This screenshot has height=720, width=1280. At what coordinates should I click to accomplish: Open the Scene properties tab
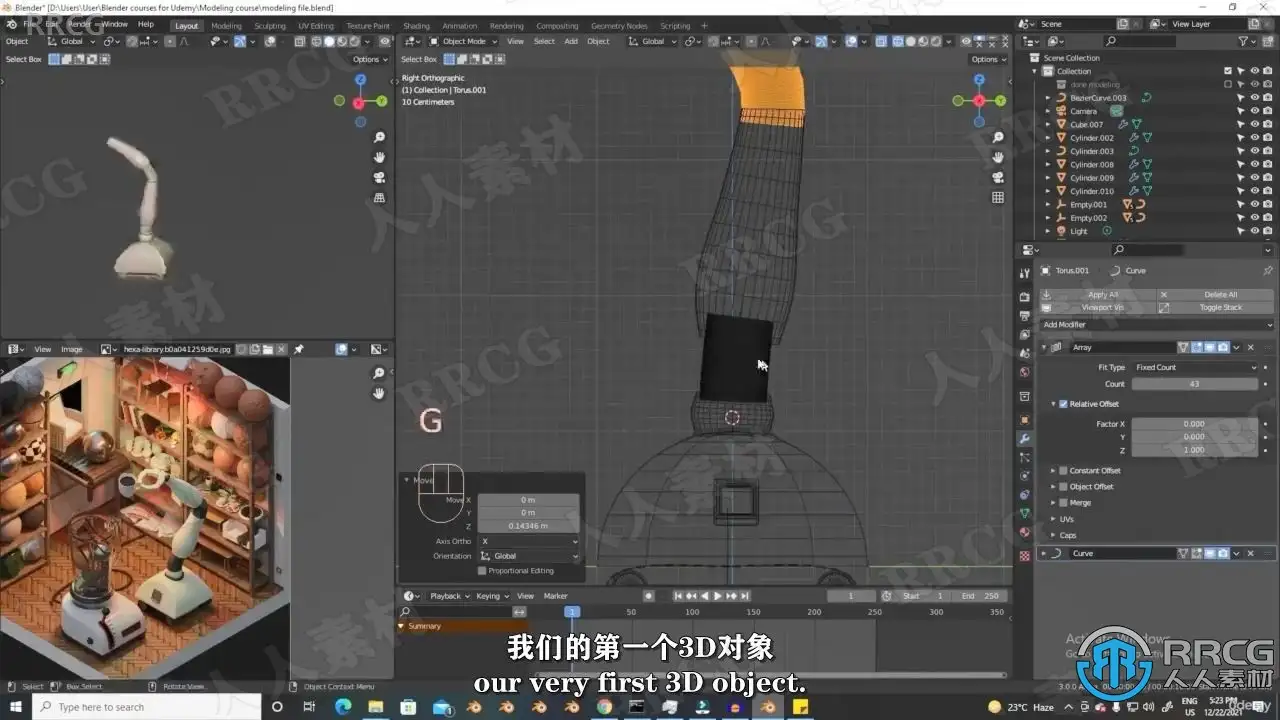click(x=1024, y=353)
